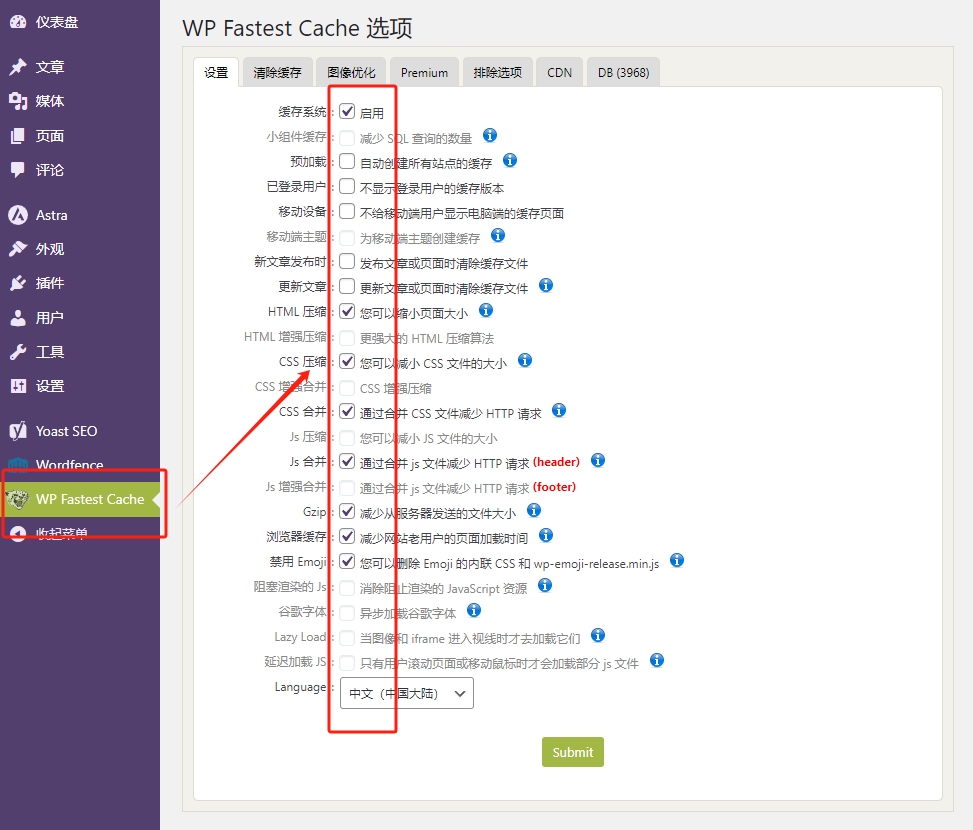Open the Language dropdown

coord(406,693)
